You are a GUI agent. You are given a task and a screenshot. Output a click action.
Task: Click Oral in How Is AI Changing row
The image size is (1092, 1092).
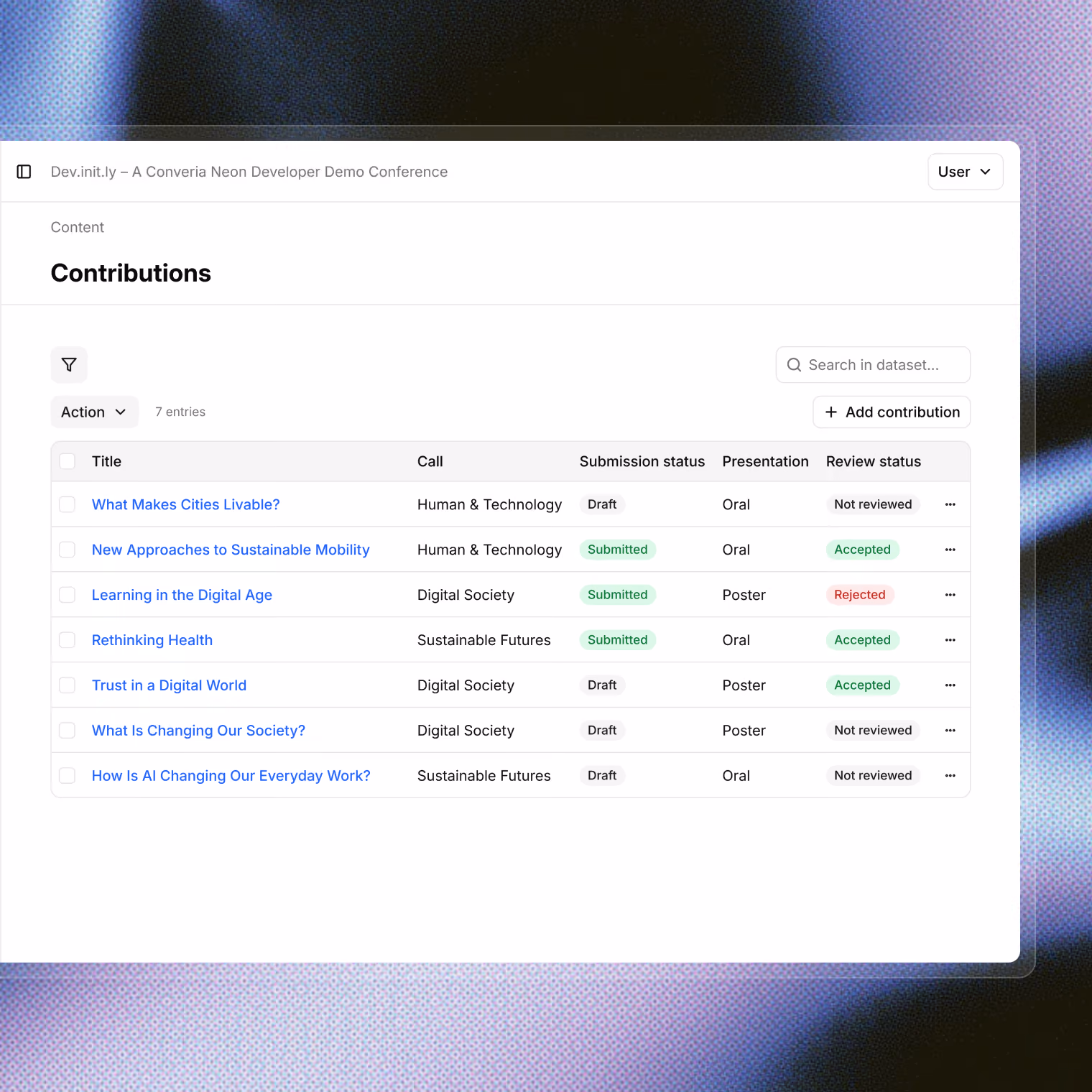click(x=736, y=776)
